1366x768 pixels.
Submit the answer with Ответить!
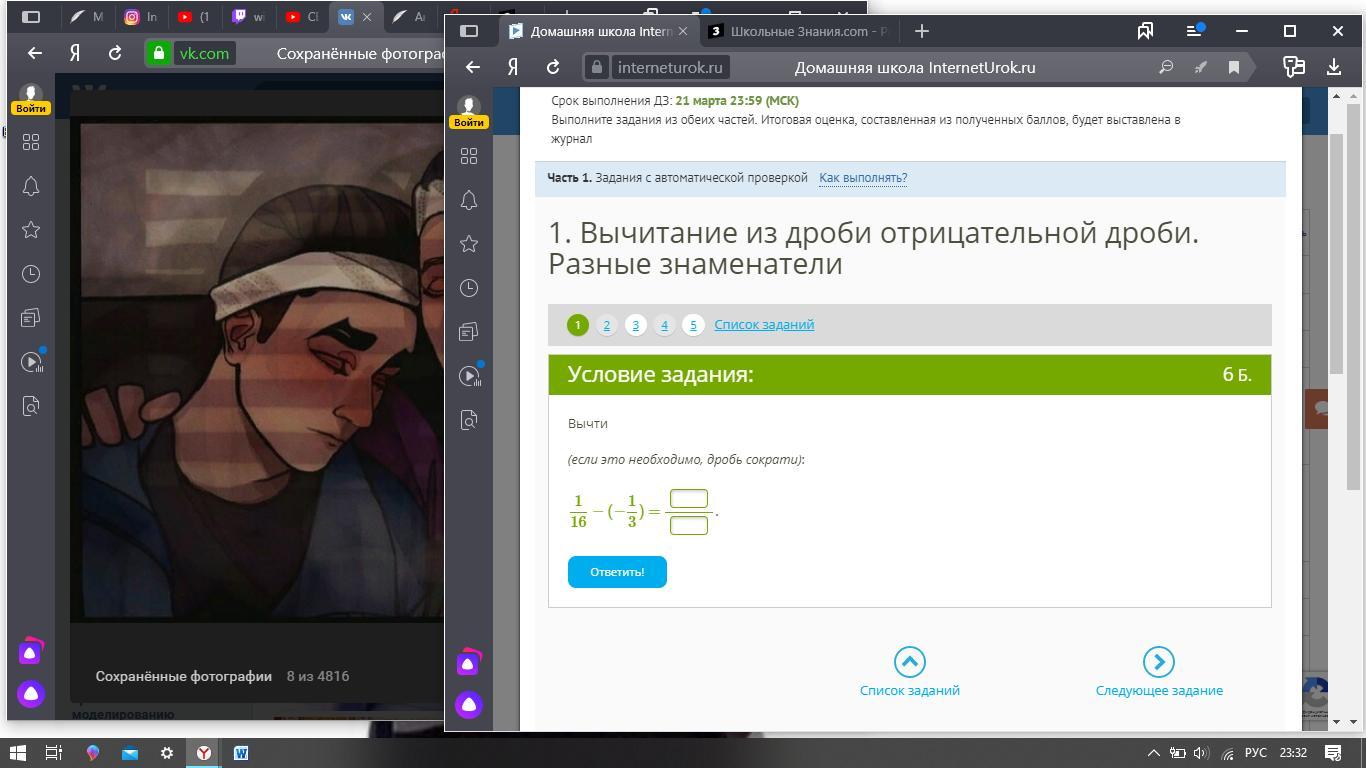click(x=617, y=572)
